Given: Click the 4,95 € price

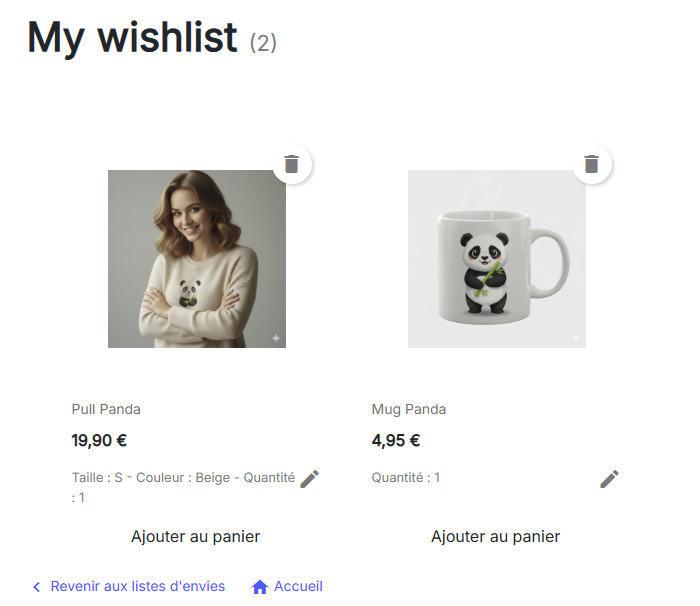Looking at the screenshot, I should (396, 440).
